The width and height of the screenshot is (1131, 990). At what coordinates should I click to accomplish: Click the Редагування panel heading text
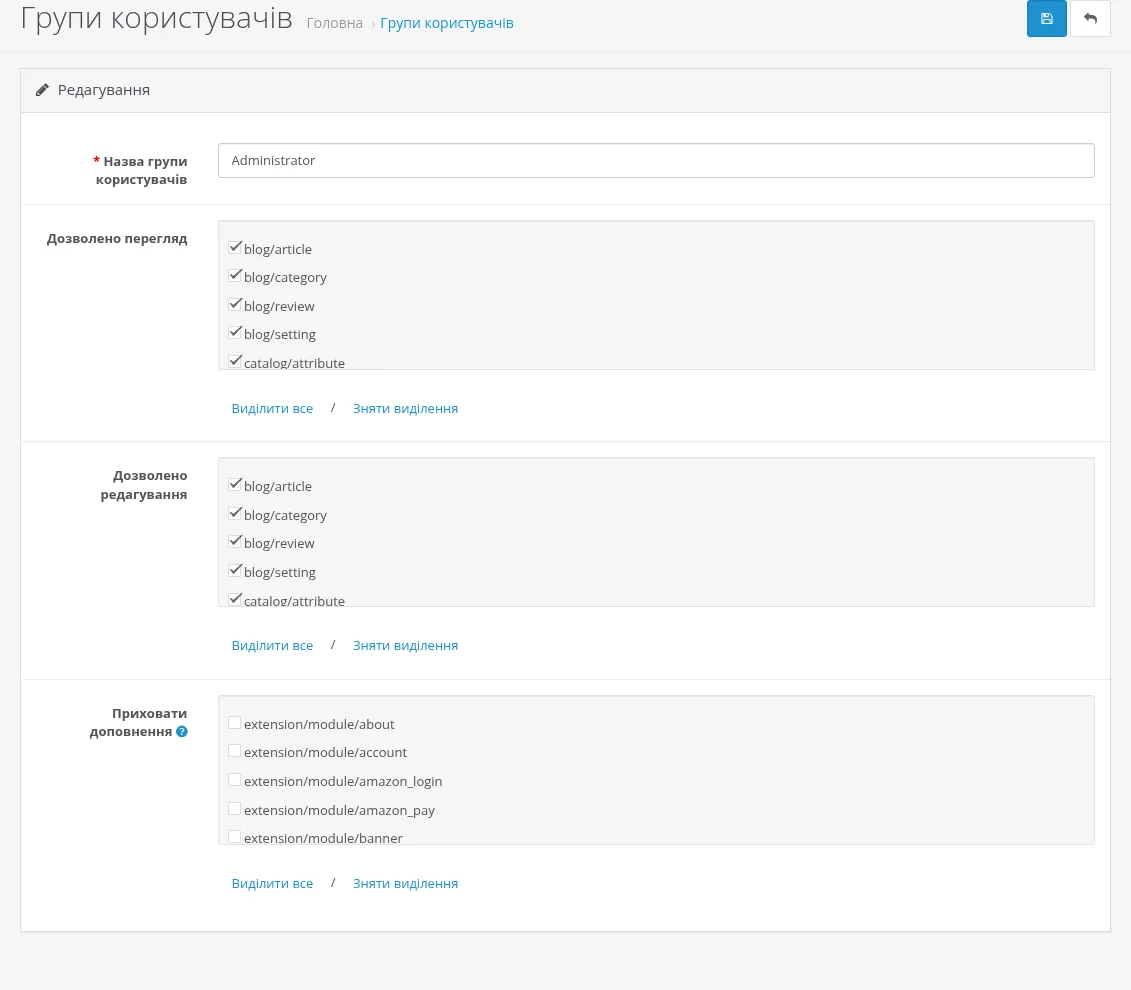(x=104, y=90)
